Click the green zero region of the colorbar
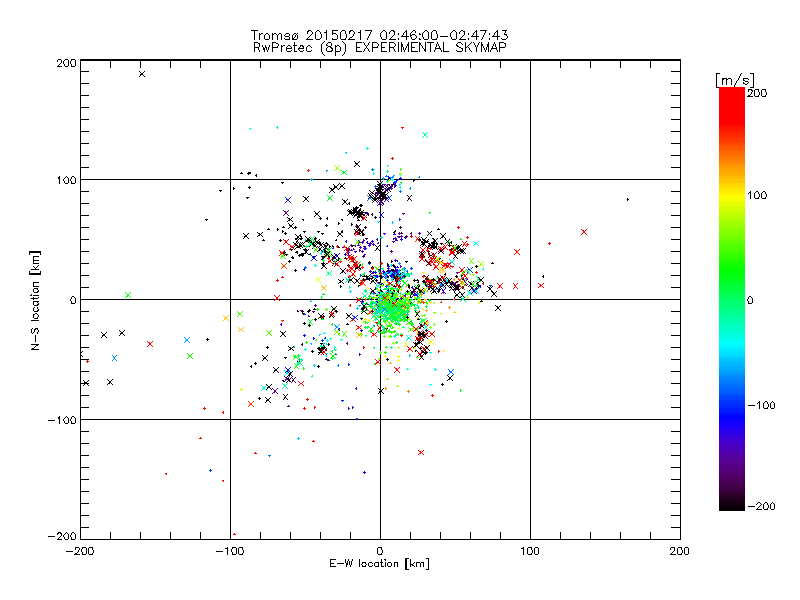 click(732, 300)
